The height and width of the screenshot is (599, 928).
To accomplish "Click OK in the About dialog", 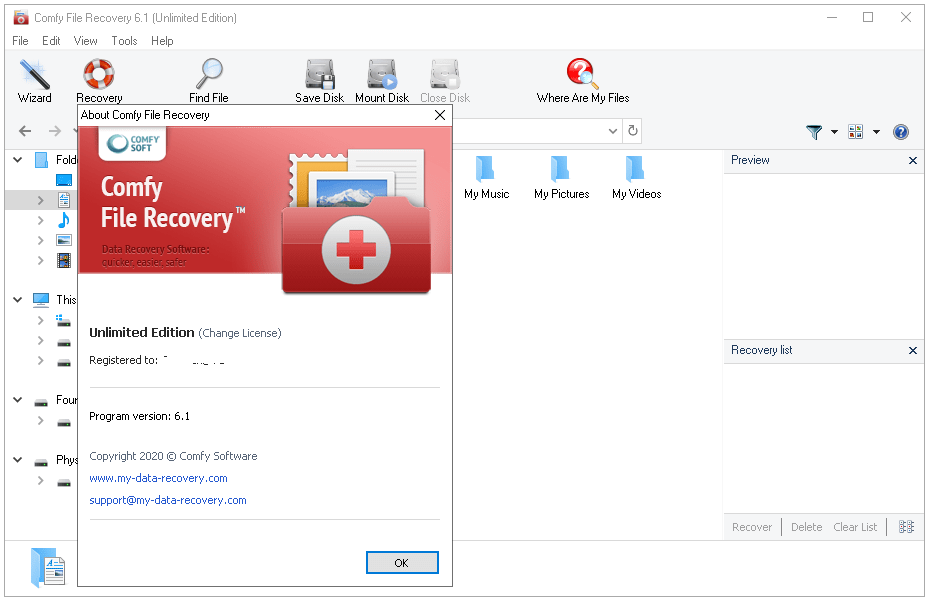I will [x=402, y=563].
